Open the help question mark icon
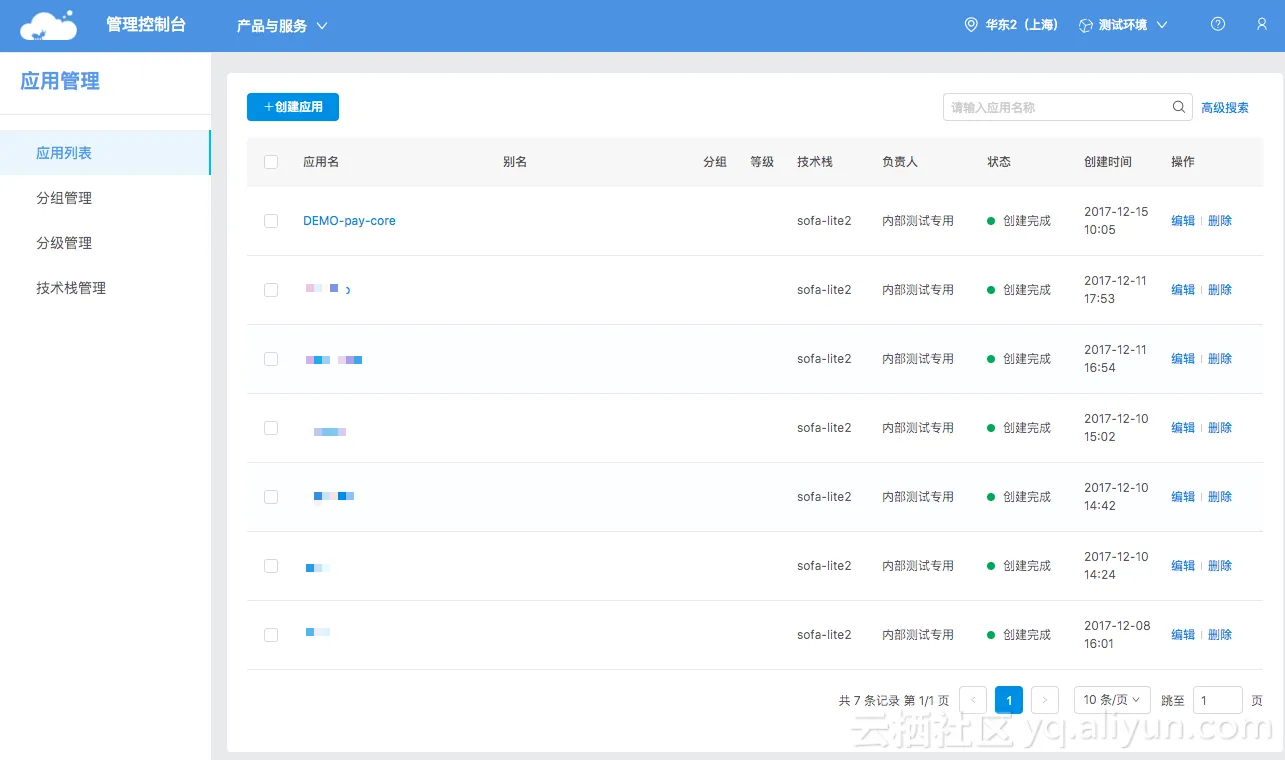Viewport: 1285px width, 760px height. point(1218,25)
